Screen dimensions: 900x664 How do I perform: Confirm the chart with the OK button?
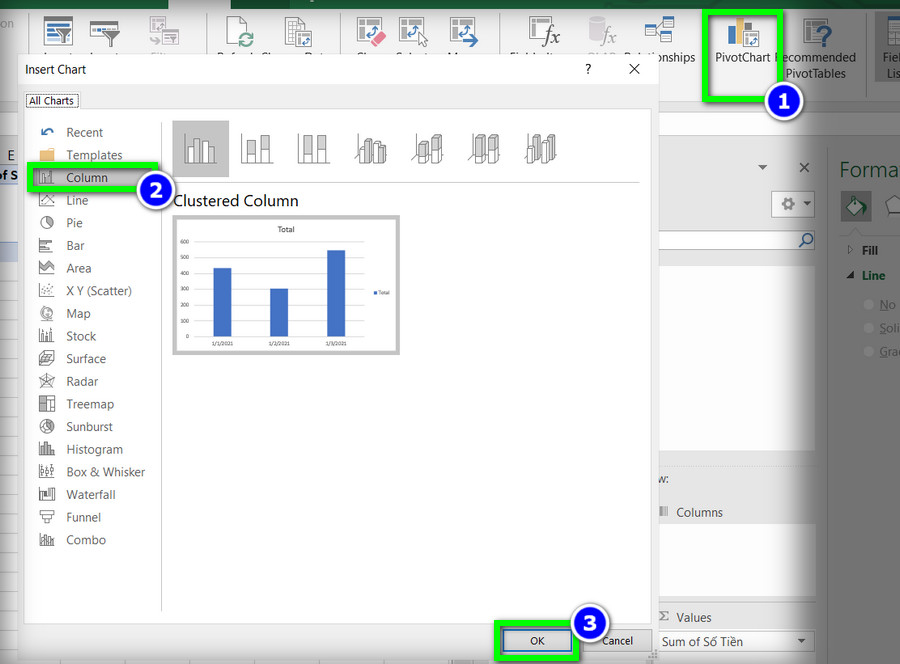pos(537,640)
